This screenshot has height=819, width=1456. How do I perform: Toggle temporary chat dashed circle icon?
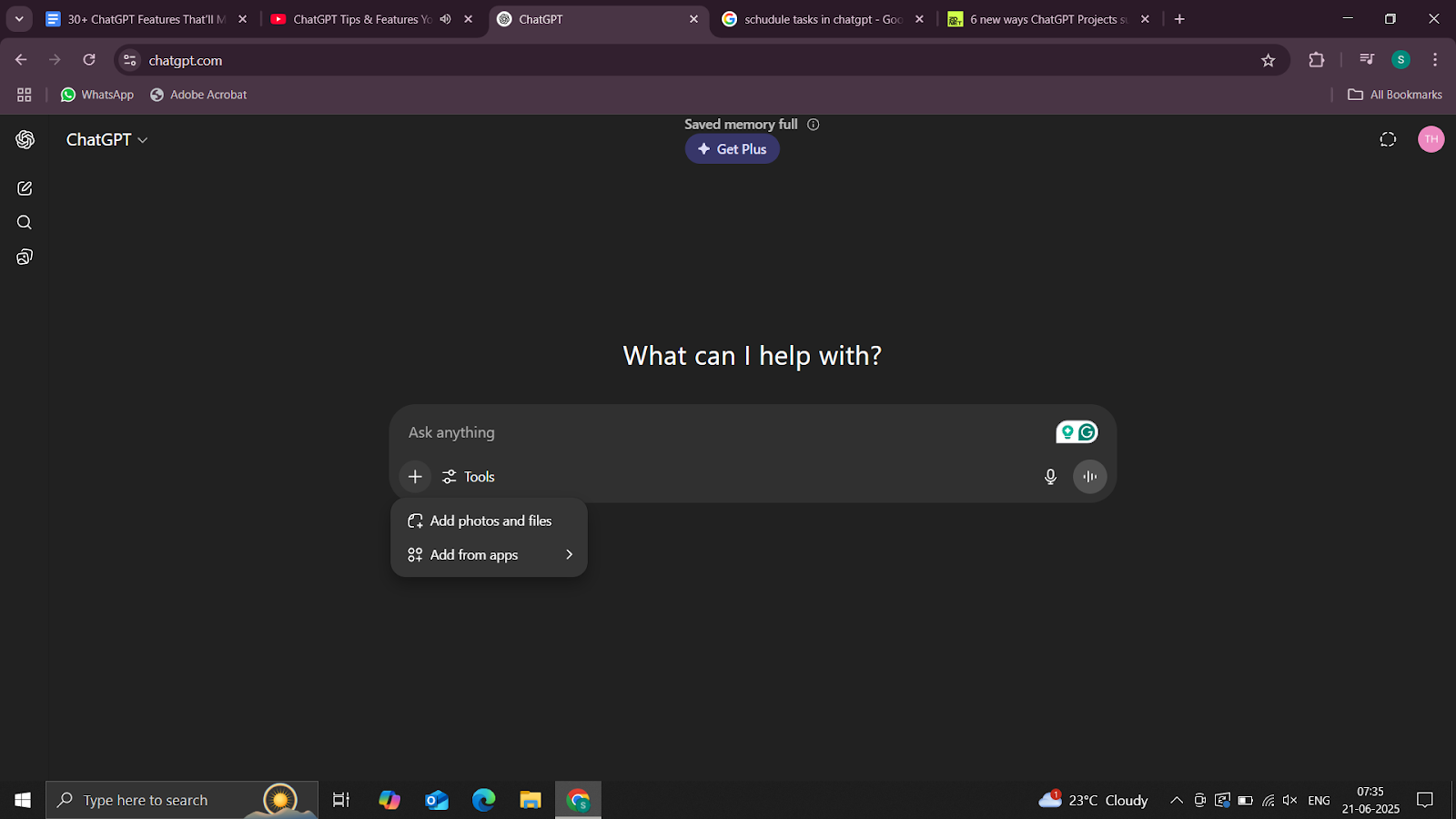tap(1388, 139)
